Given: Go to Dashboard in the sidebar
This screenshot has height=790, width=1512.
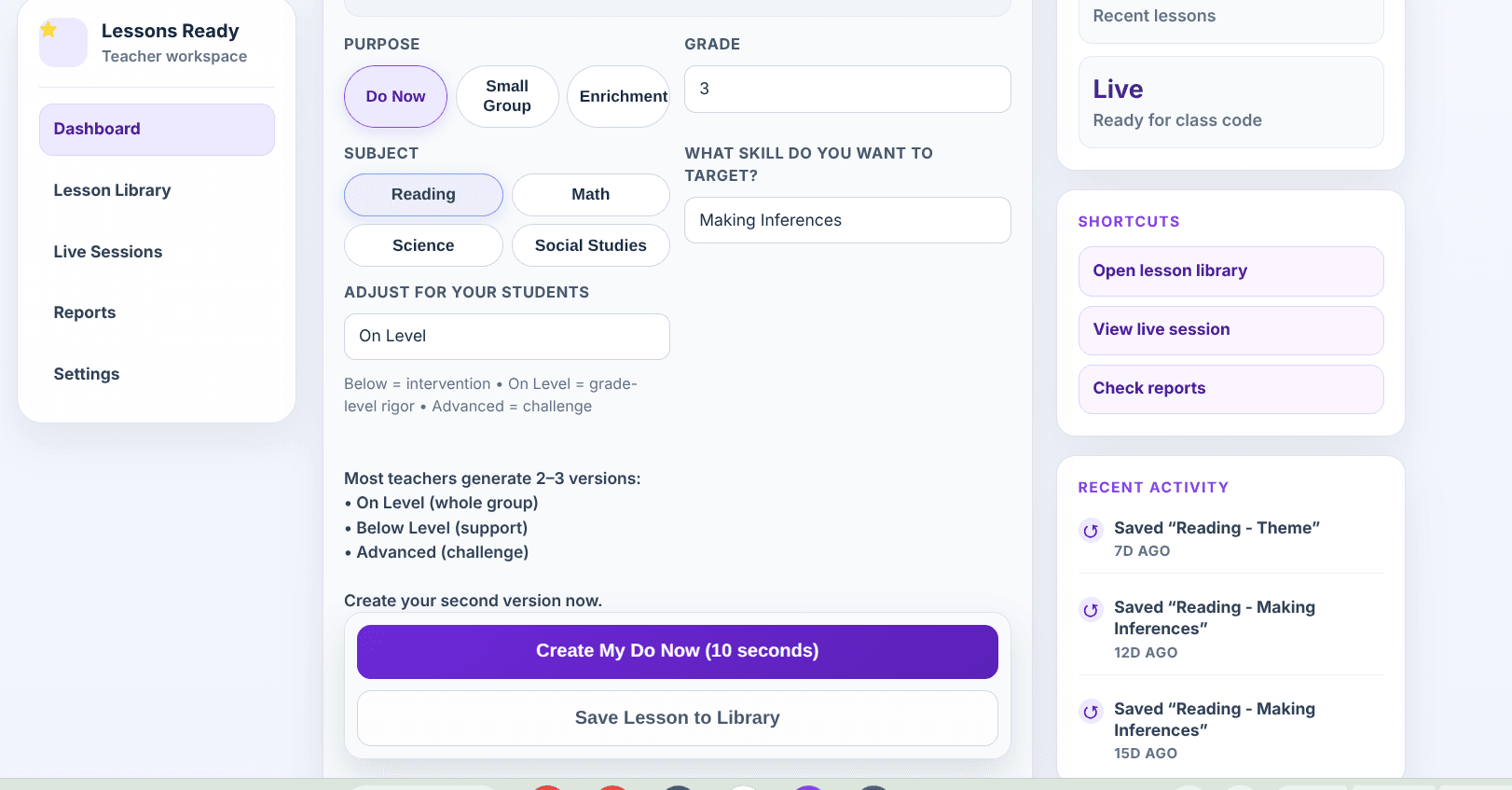Looking at the screenshot, I should click(157, 129).
